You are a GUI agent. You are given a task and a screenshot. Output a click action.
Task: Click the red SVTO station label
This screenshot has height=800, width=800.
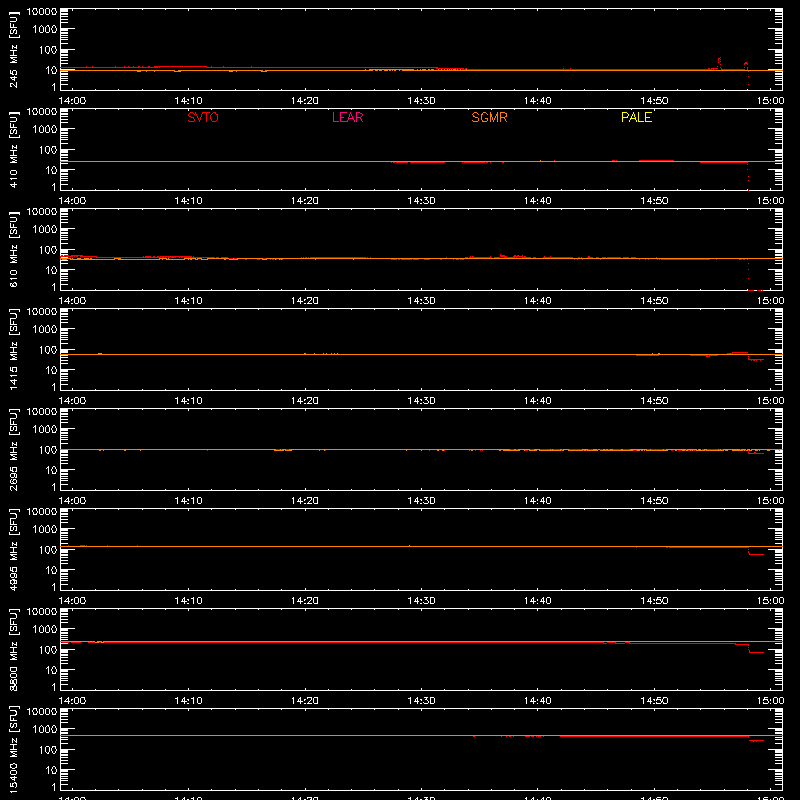[x=203, y=117]
